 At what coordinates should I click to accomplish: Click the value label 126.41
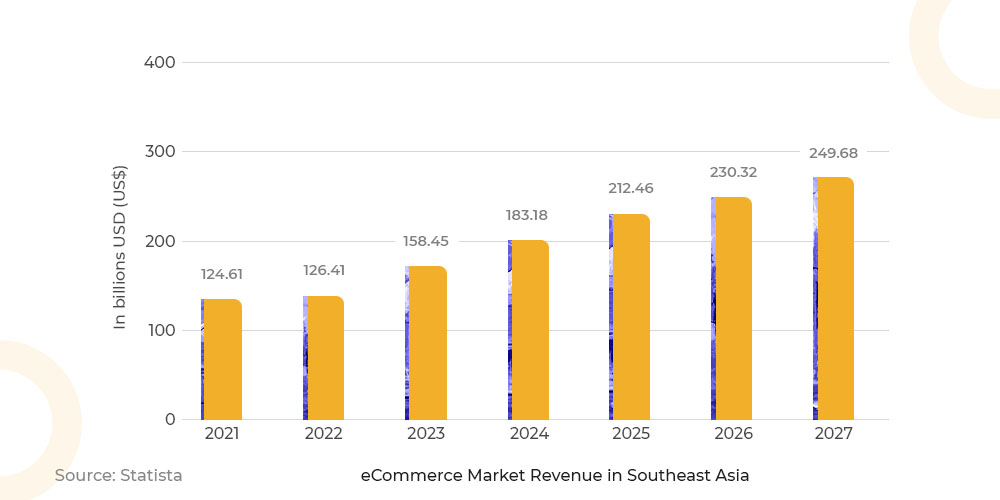[324, 270]
